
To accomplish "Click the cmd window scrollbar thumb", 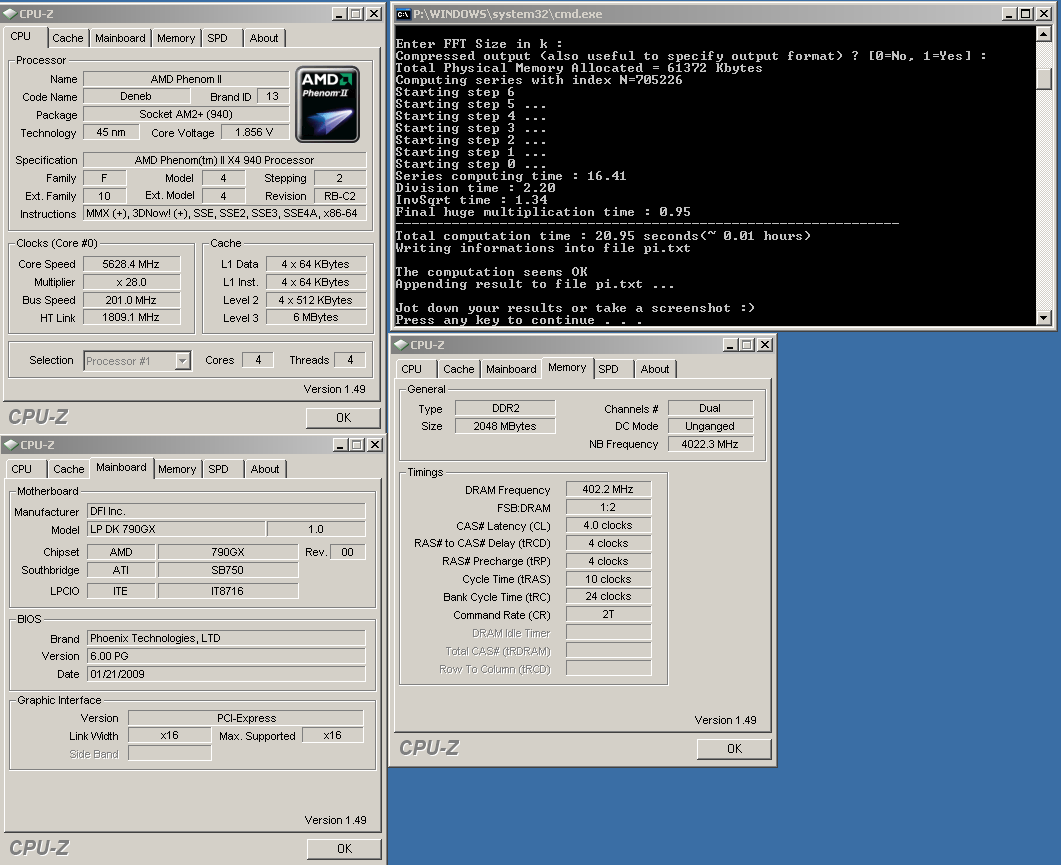I will (1043, 79).
